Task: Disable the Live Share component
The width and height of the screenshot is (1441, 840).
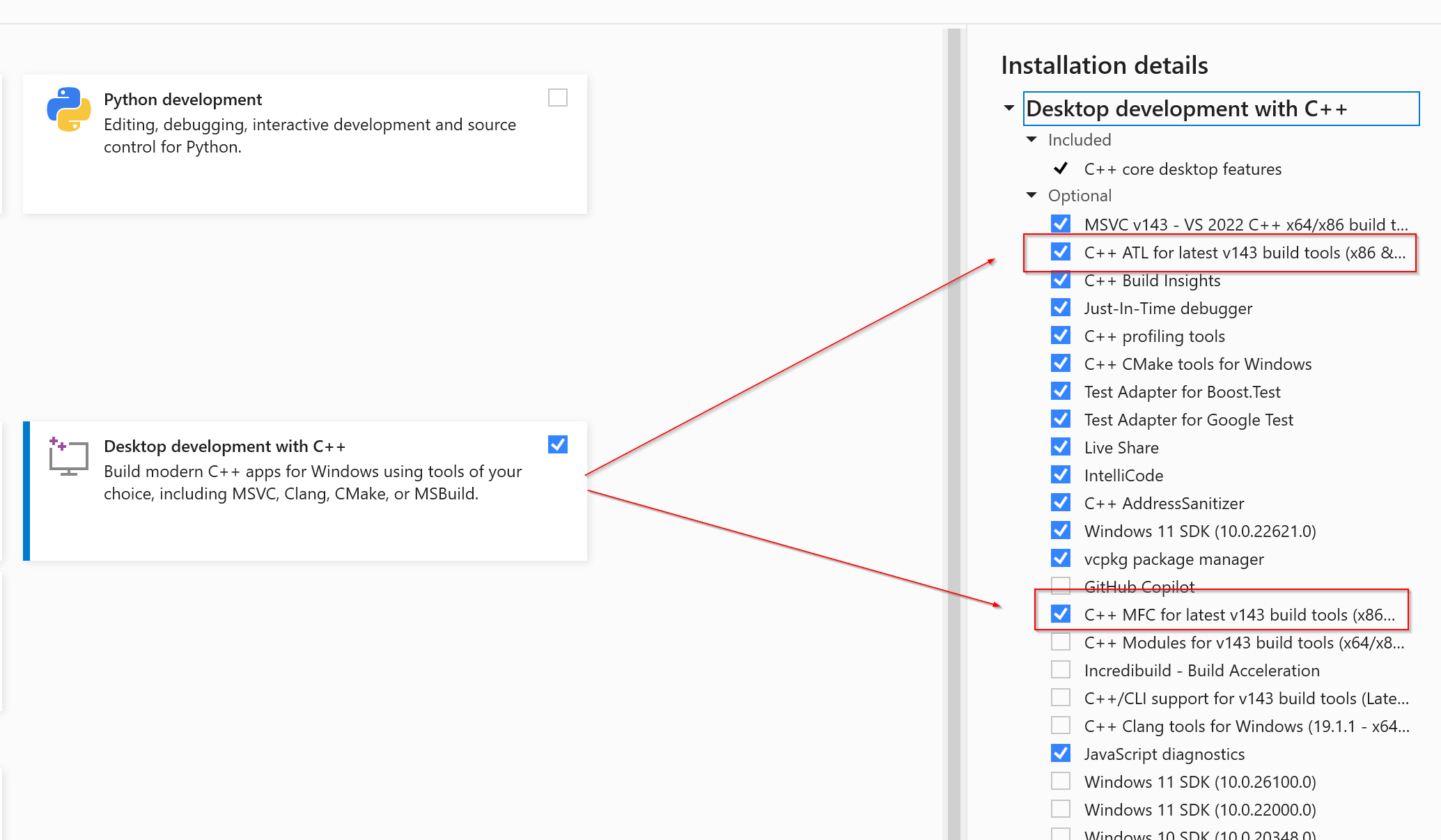Action: coord(1061,446)
